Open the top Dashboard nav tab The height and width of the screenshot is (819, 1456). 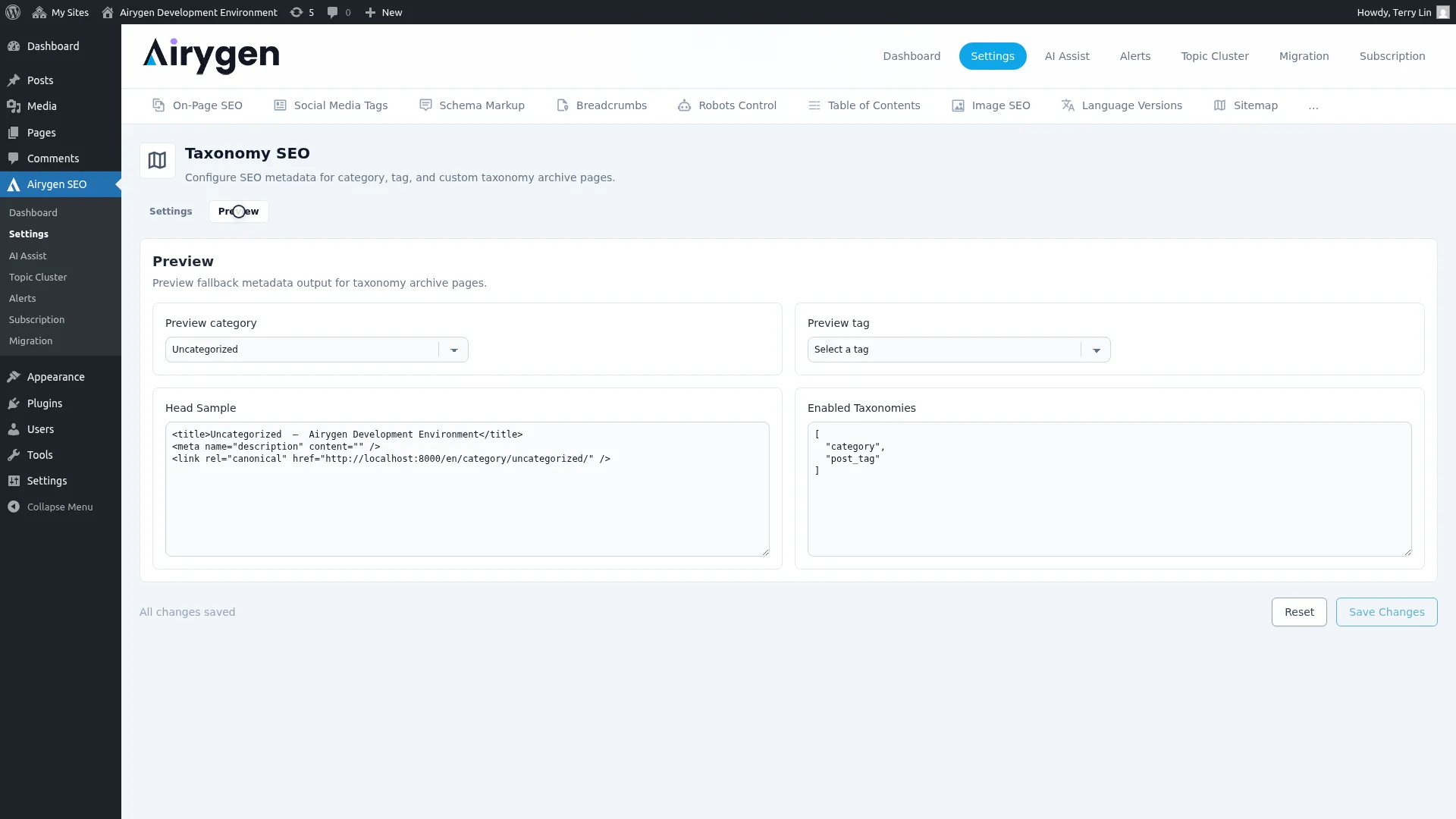click(x=912, y=56)
